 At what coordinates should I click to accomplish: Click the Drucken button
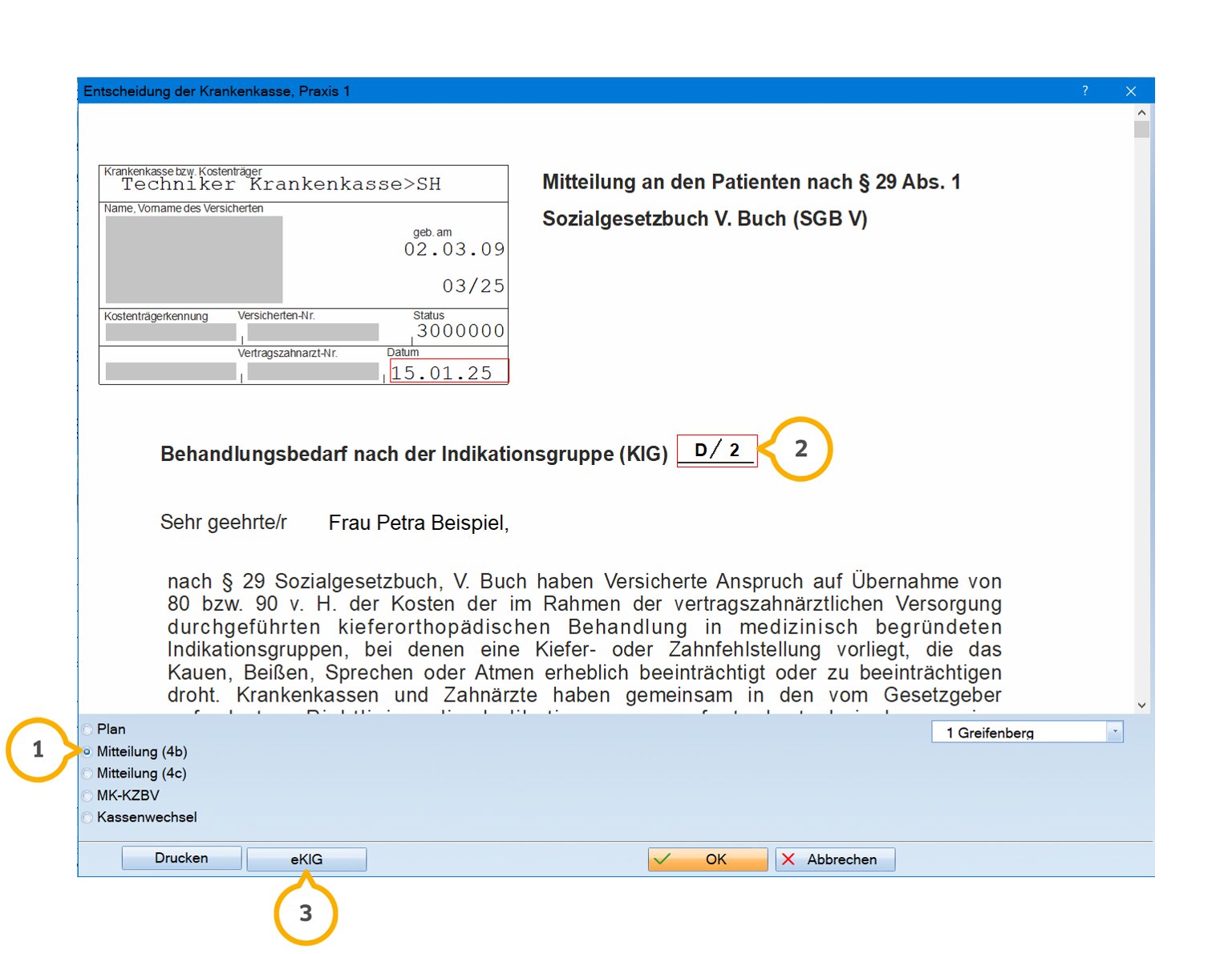pyautogui.click(x=181, y=859)
